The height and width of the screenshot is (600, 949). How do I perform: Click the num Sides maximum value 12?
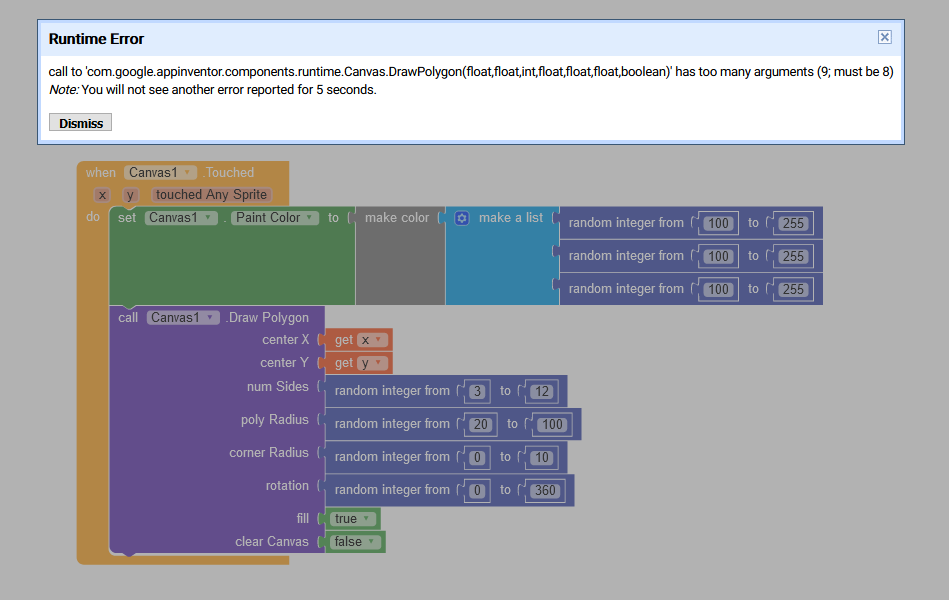point(542,392)
